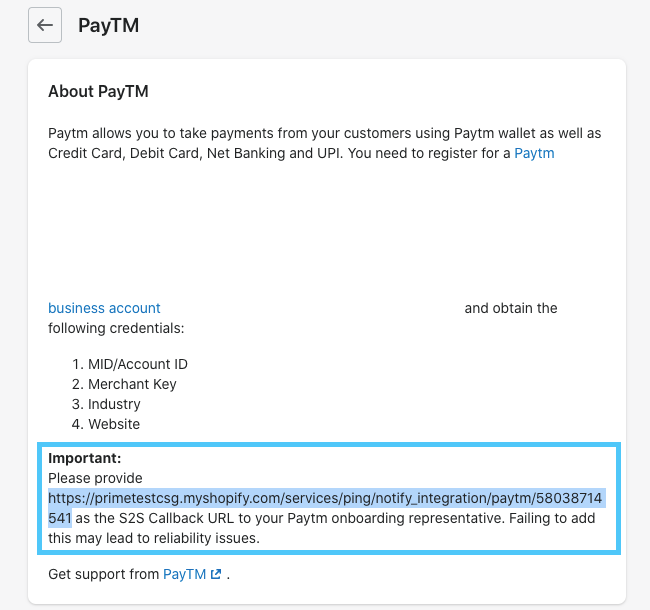Click the 'following credentials:' text
This screenshot has height=610, width=650.
click(115, 328)
